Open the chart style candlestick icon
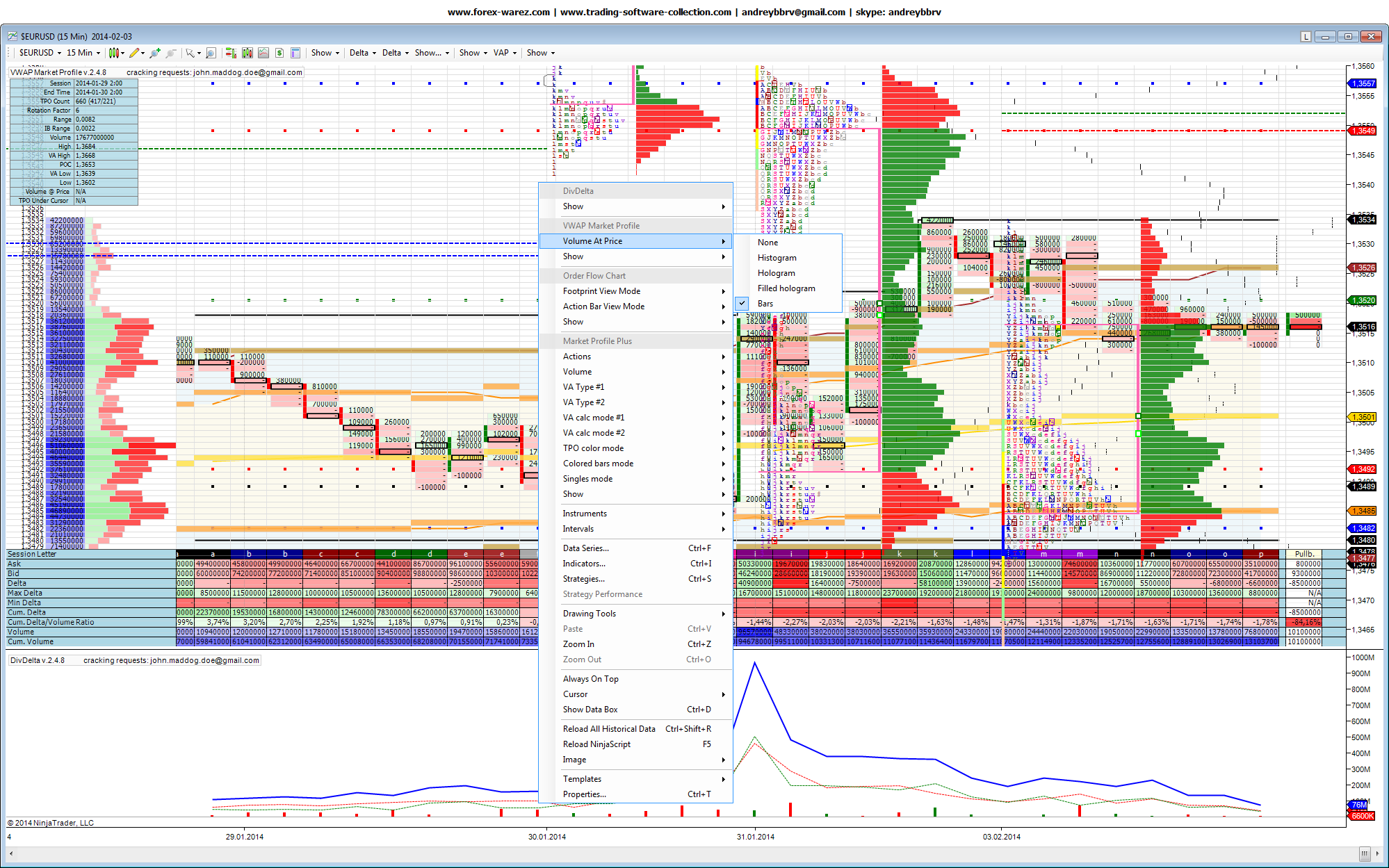Image resolution: width=1389 pixels, height=868 pixels. click(114, 53)
